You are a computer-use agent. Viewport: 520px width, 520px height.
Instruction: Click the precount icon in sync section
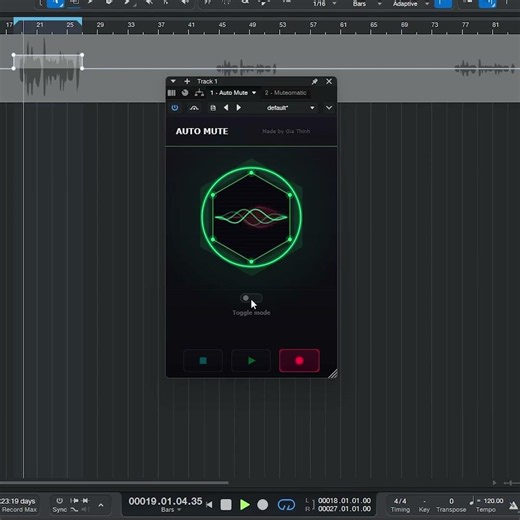click(x=74, y=501)
